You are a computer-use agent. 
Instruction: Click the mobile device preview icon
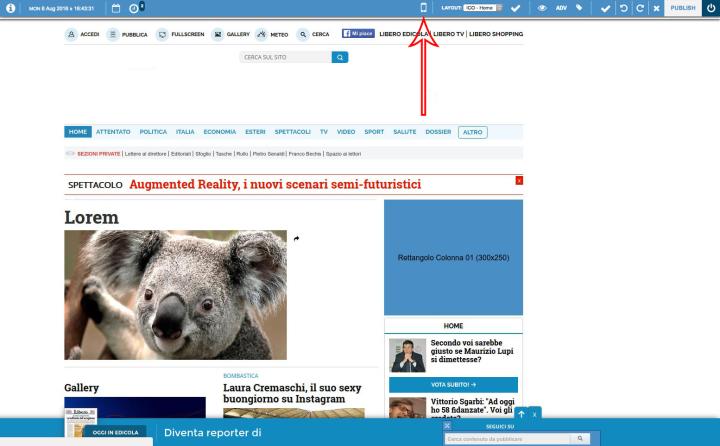(x=424, y=8)
